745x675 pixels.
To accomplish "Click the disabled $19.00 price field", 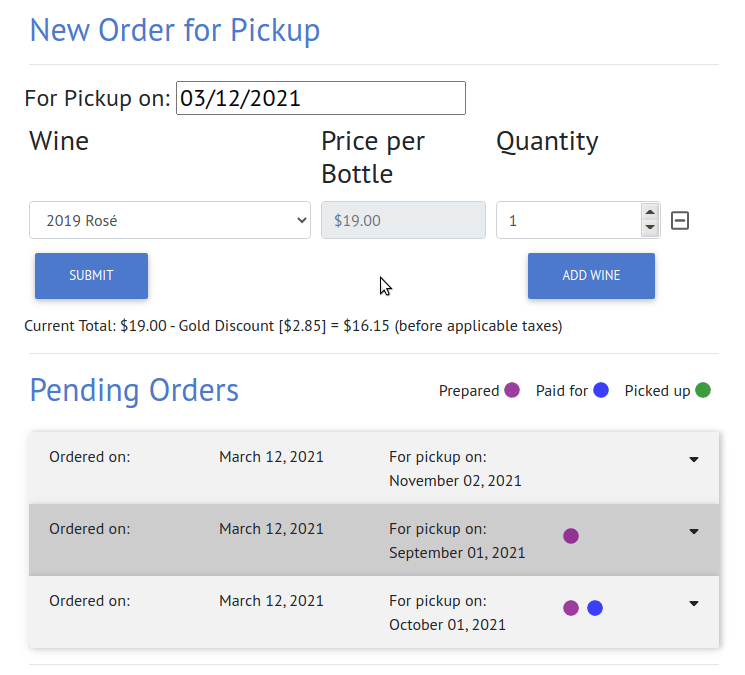I will point(403,220).
